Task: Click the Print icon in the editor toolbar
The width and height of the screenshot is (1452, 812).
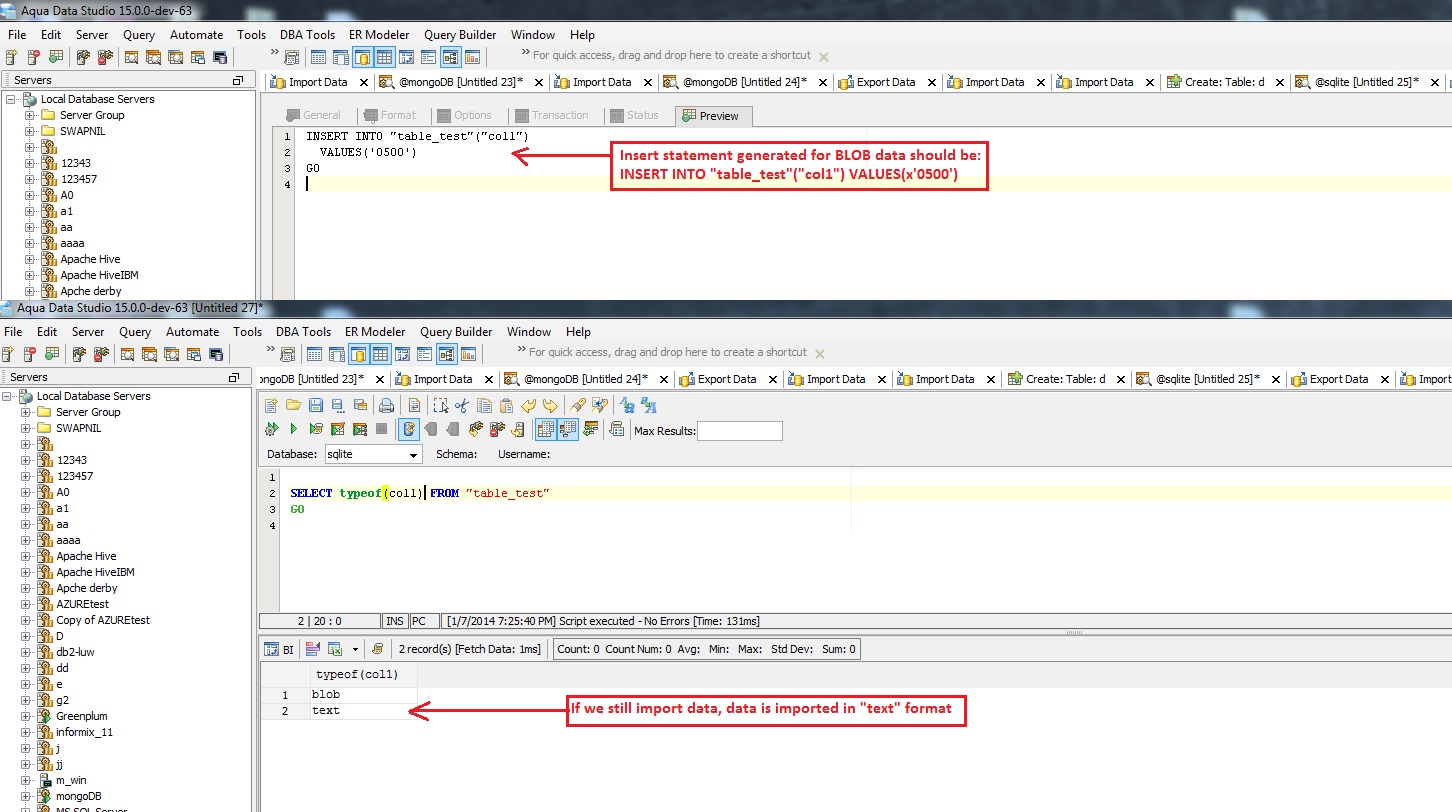Action: coord(387,405)
